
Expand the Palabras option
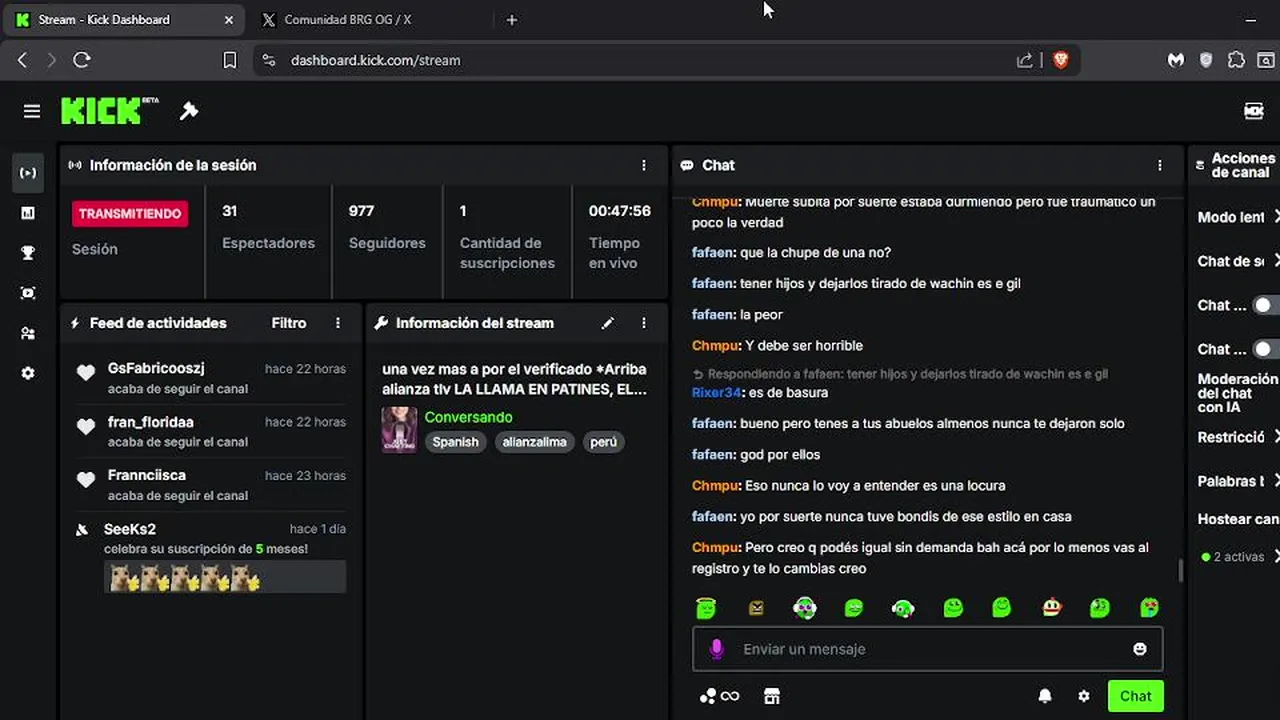(x=1238, y=481)
